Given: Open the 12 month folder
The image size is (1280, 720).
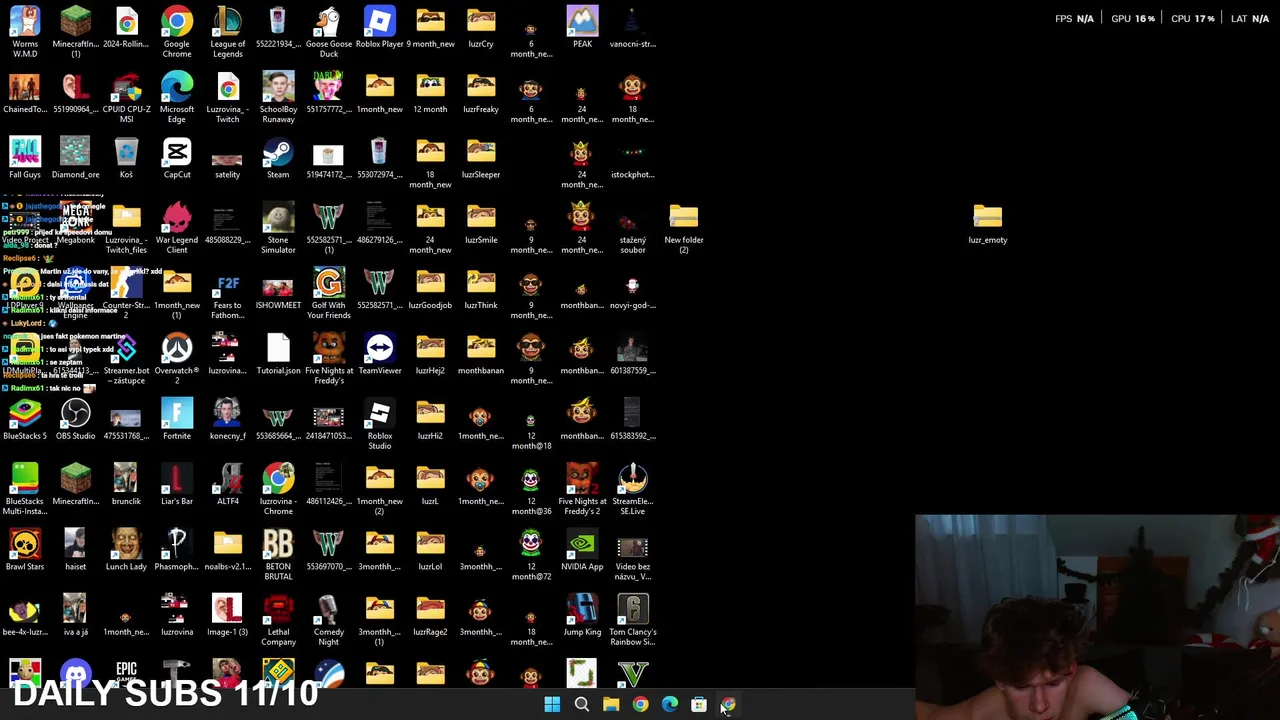Looking at the screenshot, I should click(x=430, y=93).
